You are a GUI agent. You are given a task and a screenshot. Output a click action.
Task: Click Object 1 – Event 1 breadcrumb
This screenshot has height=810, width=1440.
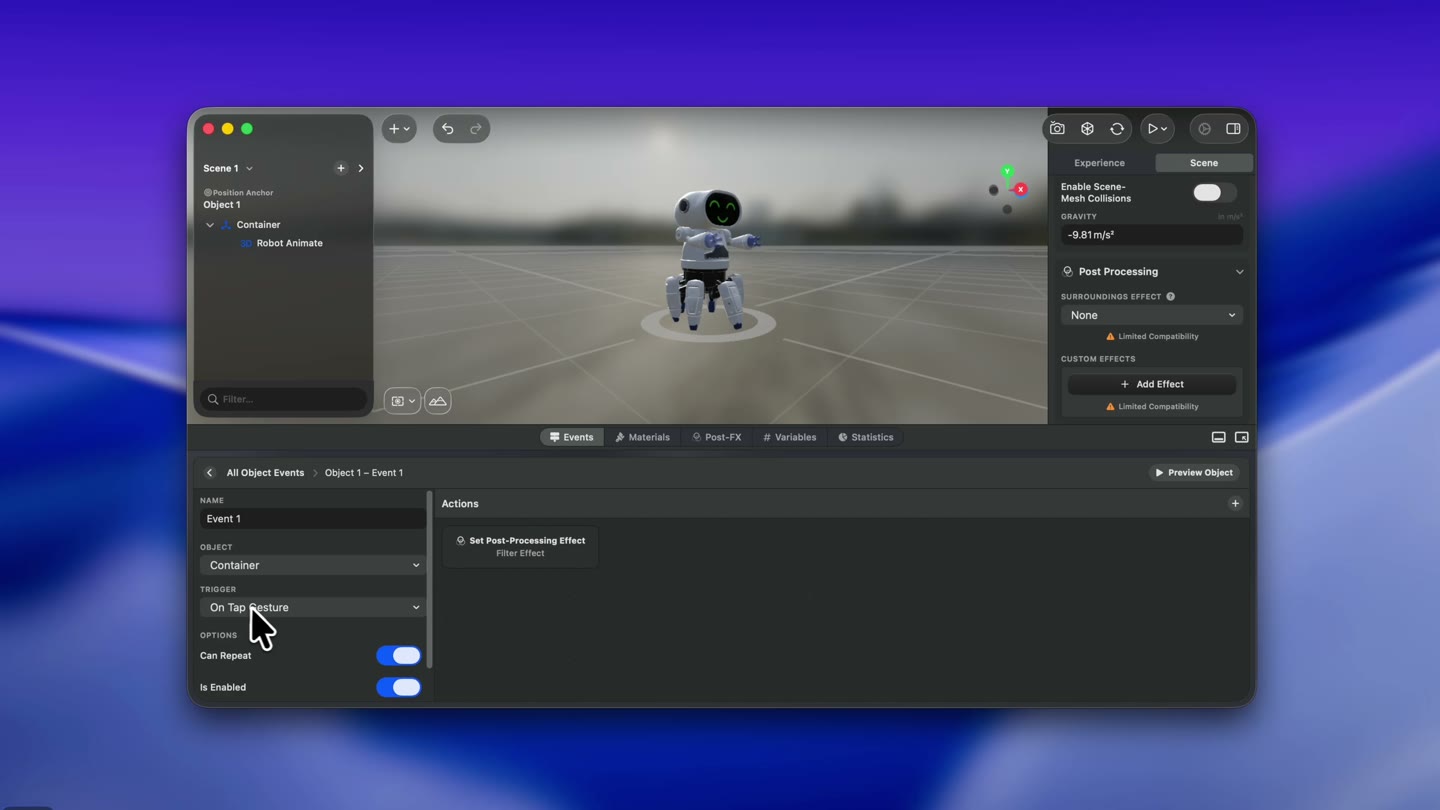click(364, 473)
